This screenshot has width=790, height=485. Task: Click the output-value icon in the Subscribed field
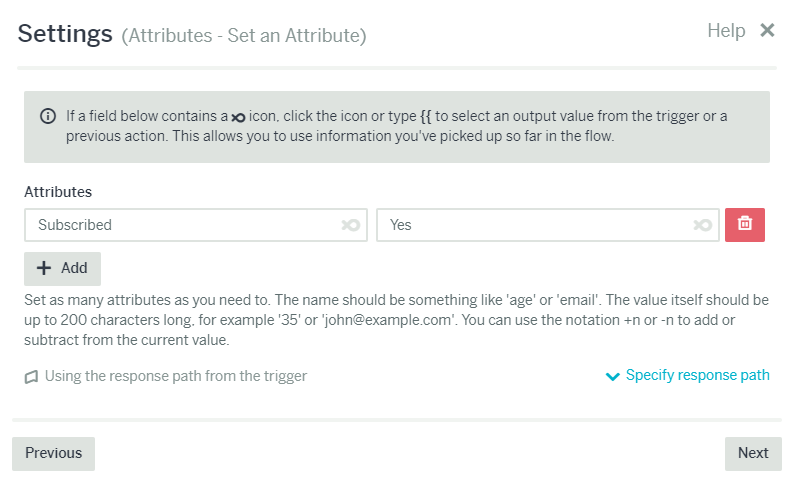pos(351,225)
